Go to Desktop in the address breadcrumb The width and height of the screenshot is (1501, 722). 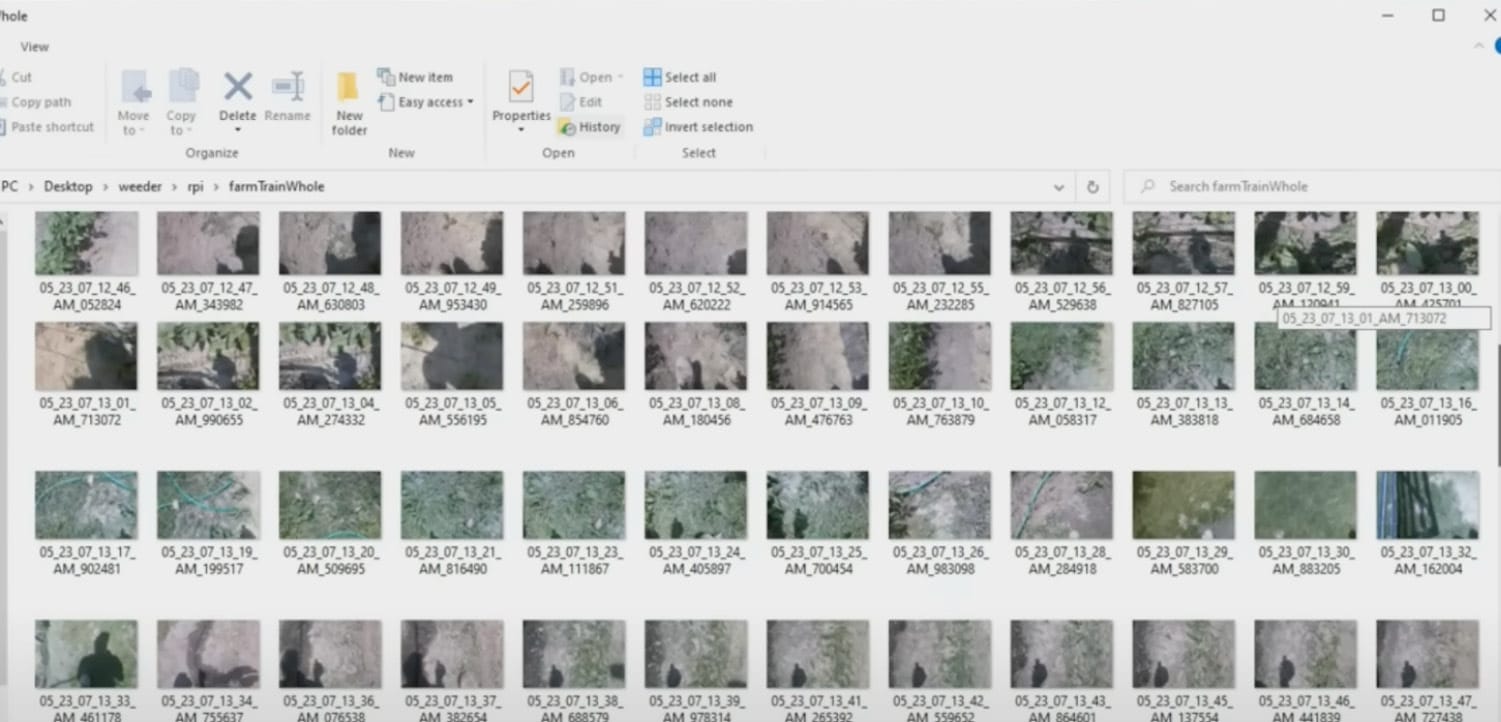point(68,187)
